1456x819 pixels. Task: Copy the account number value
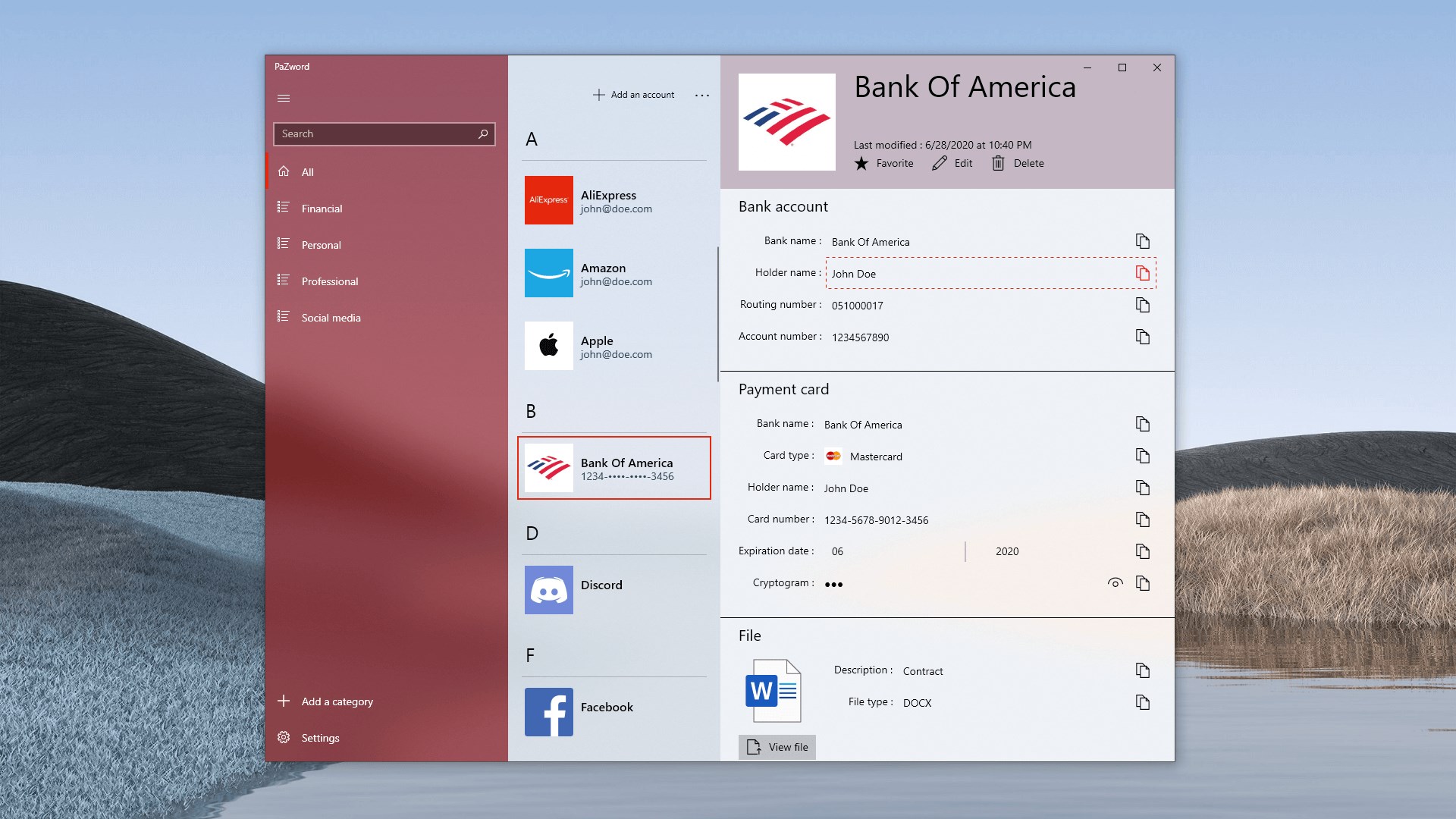[x=1142, y=337]
